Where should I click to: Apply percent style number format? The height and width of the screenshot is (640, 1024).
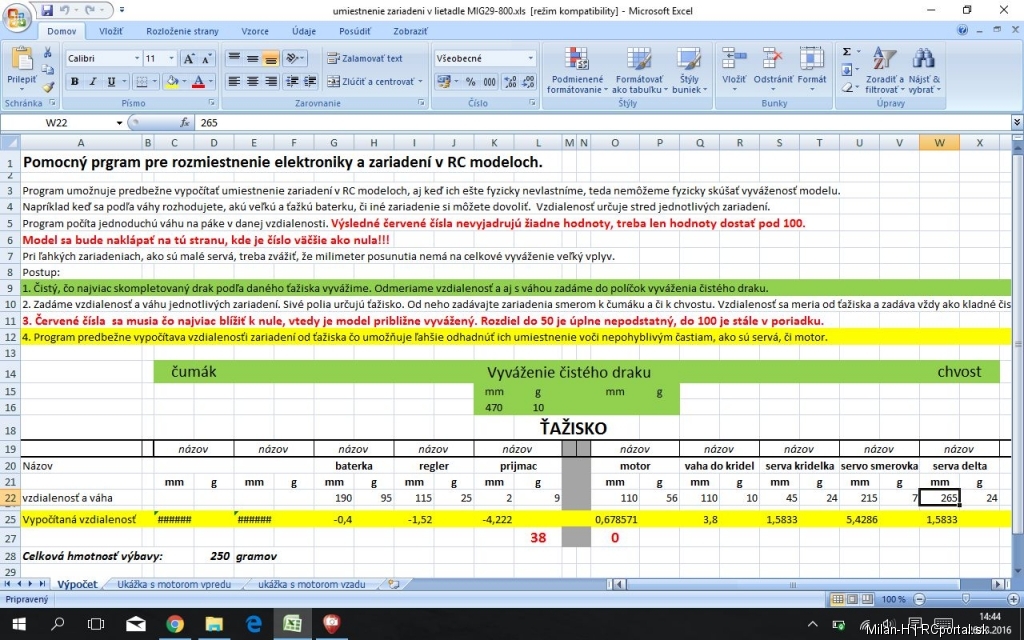pos(470,82)
